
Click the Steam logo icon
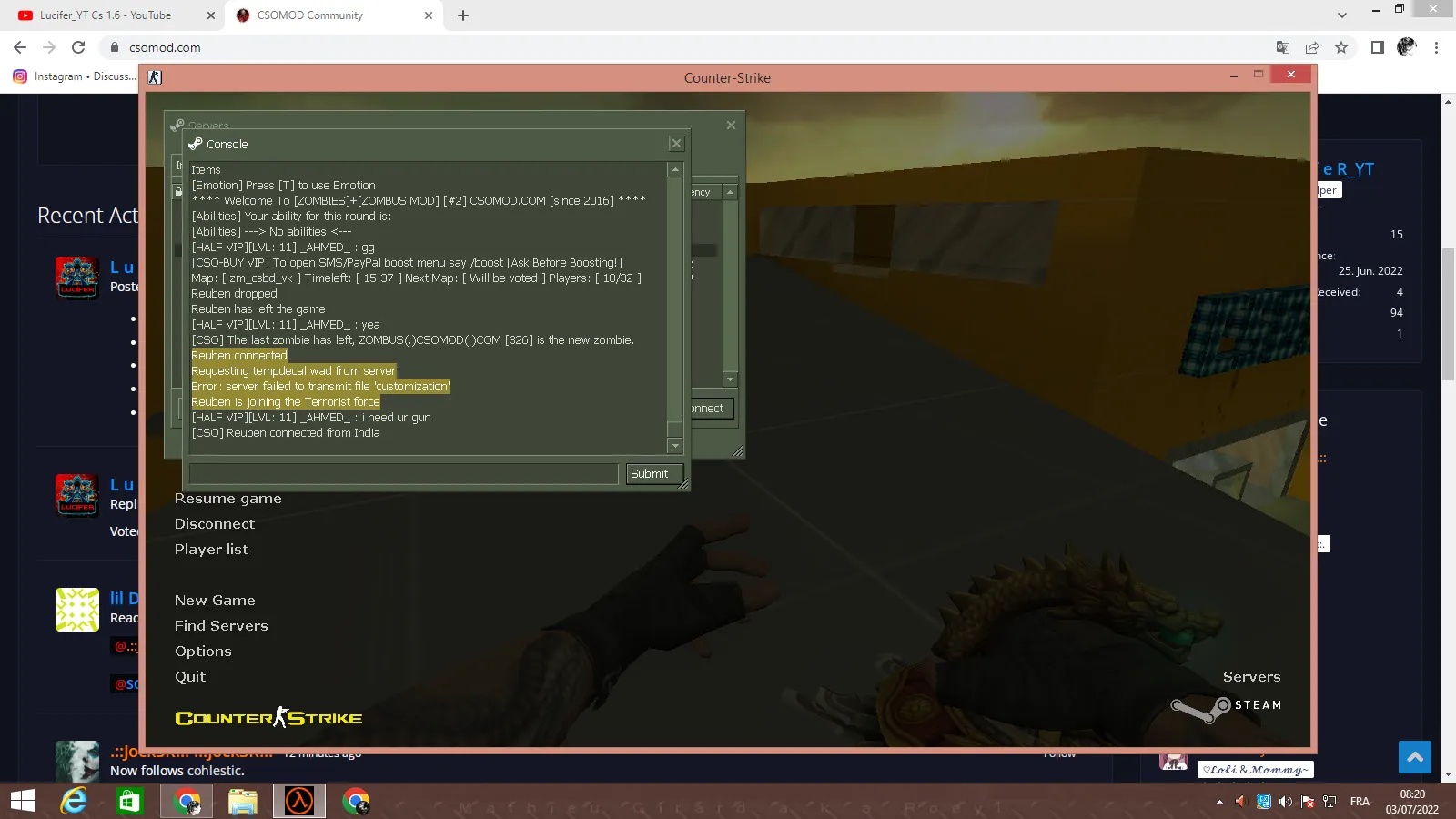[x=1201, y=708]
